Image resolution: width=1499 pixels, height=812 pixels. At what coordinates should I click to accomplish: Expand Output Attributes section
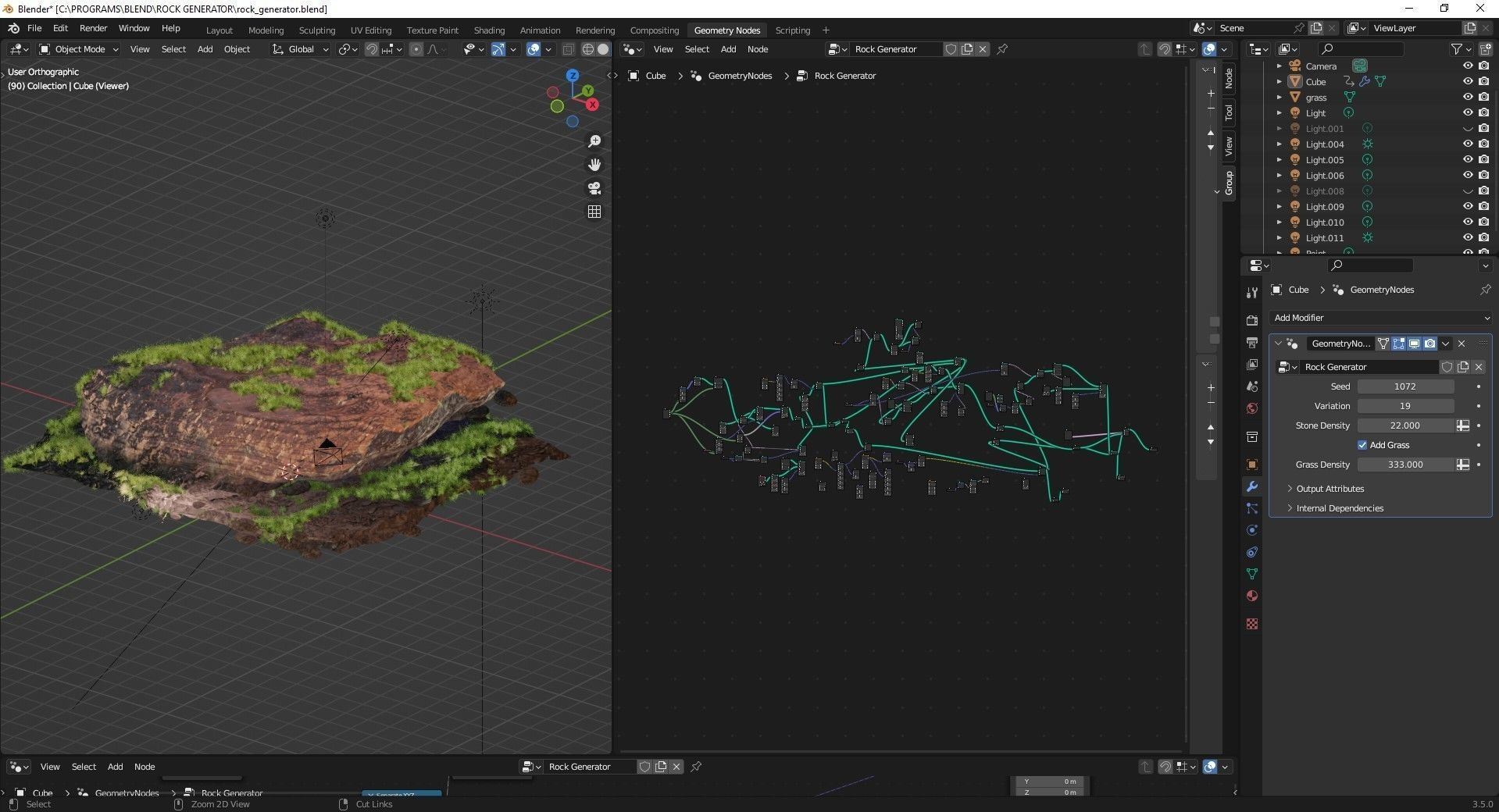click(1329, 489)
